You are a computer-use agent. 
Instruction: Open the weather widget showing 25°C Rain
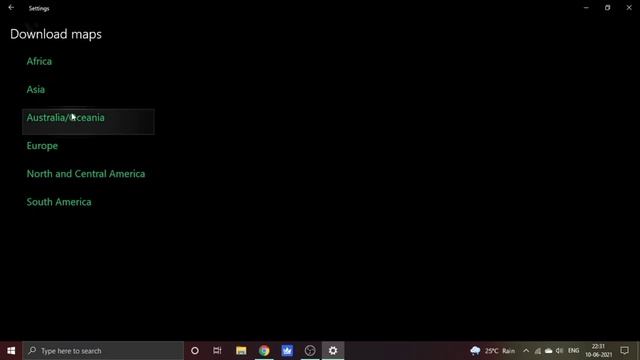[492, 351]
